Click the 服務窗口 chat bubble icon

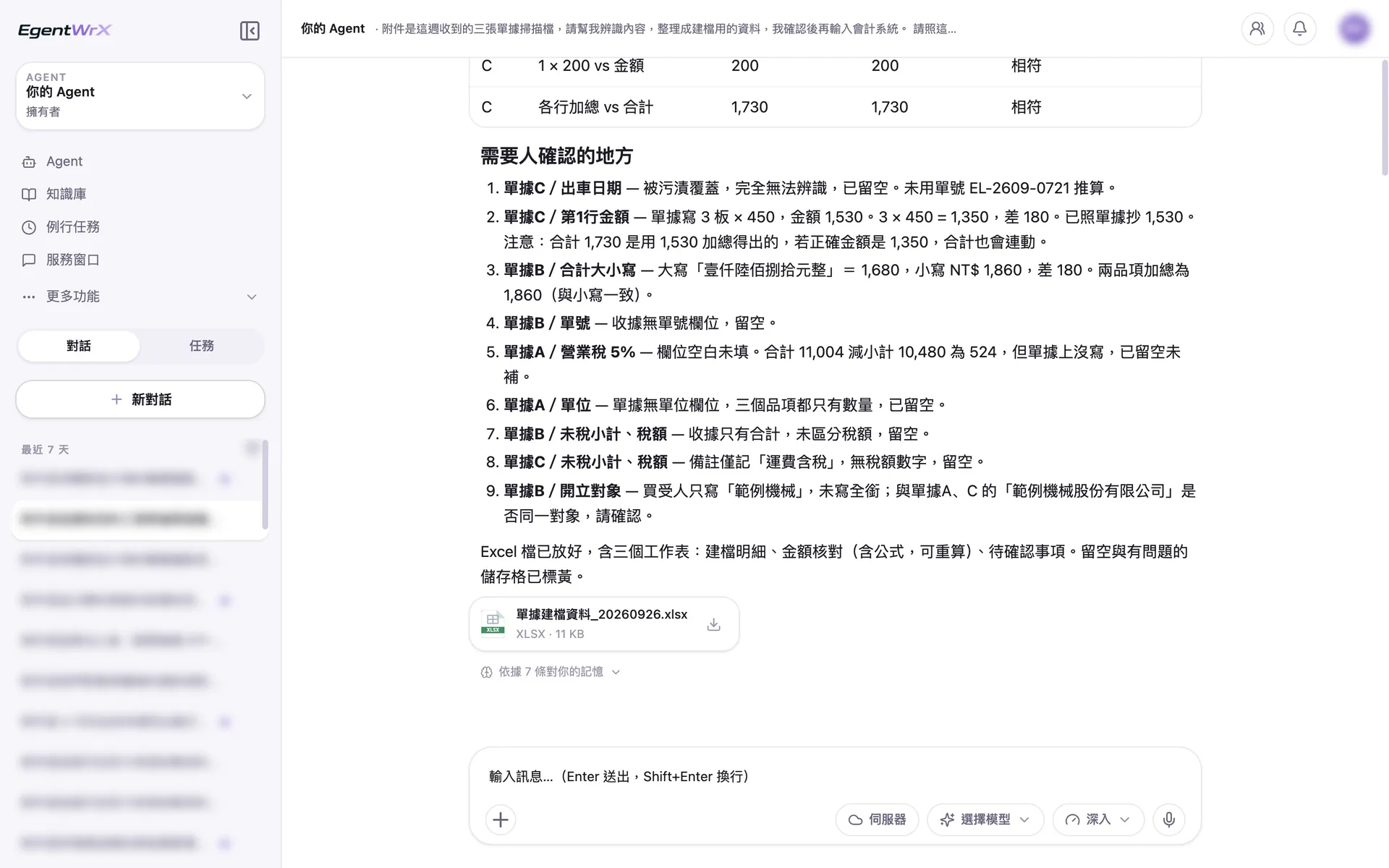point(29,260)
